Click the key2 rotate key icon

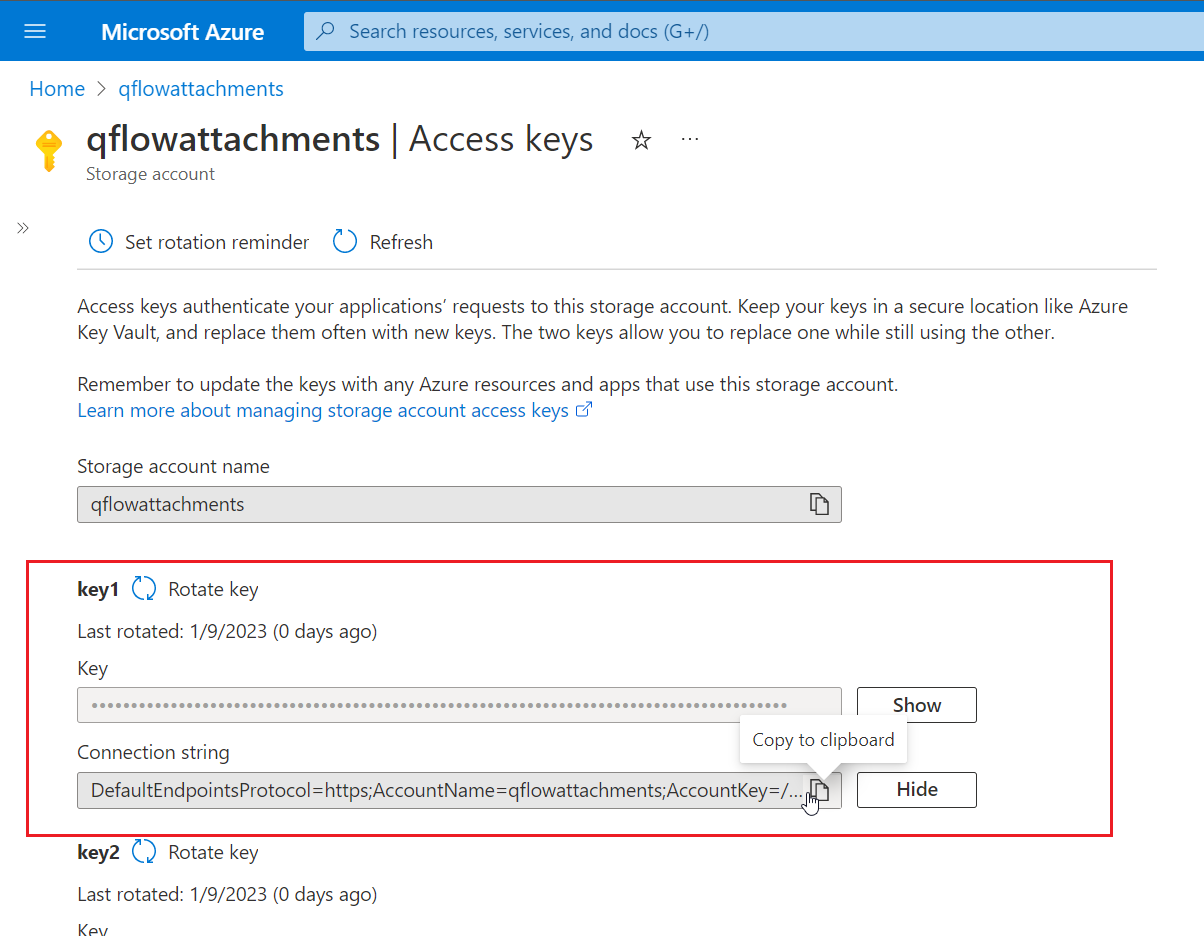click(144, 852)
